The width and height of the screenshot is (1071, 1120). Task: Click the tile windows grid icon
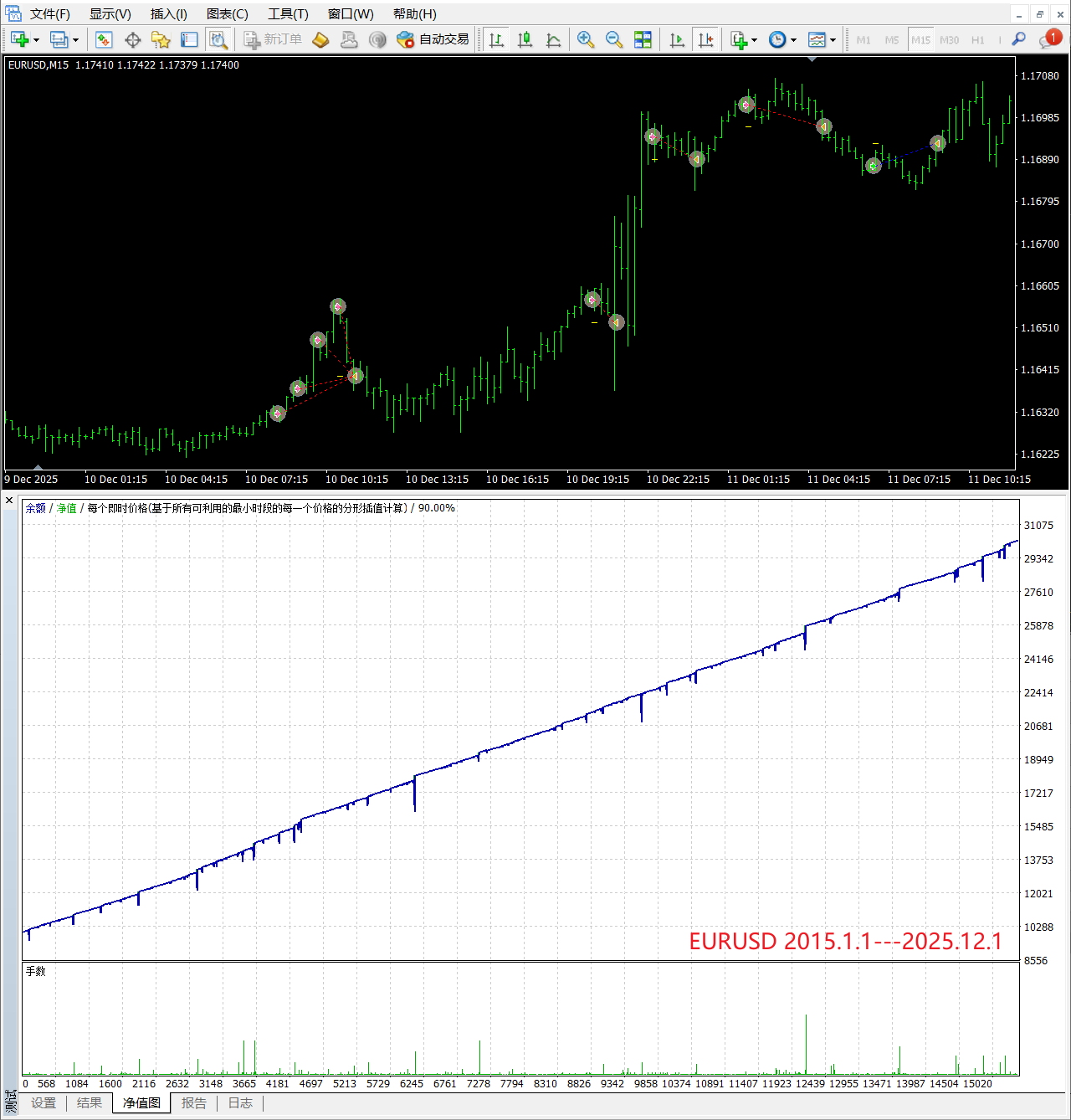pos(643,39)
